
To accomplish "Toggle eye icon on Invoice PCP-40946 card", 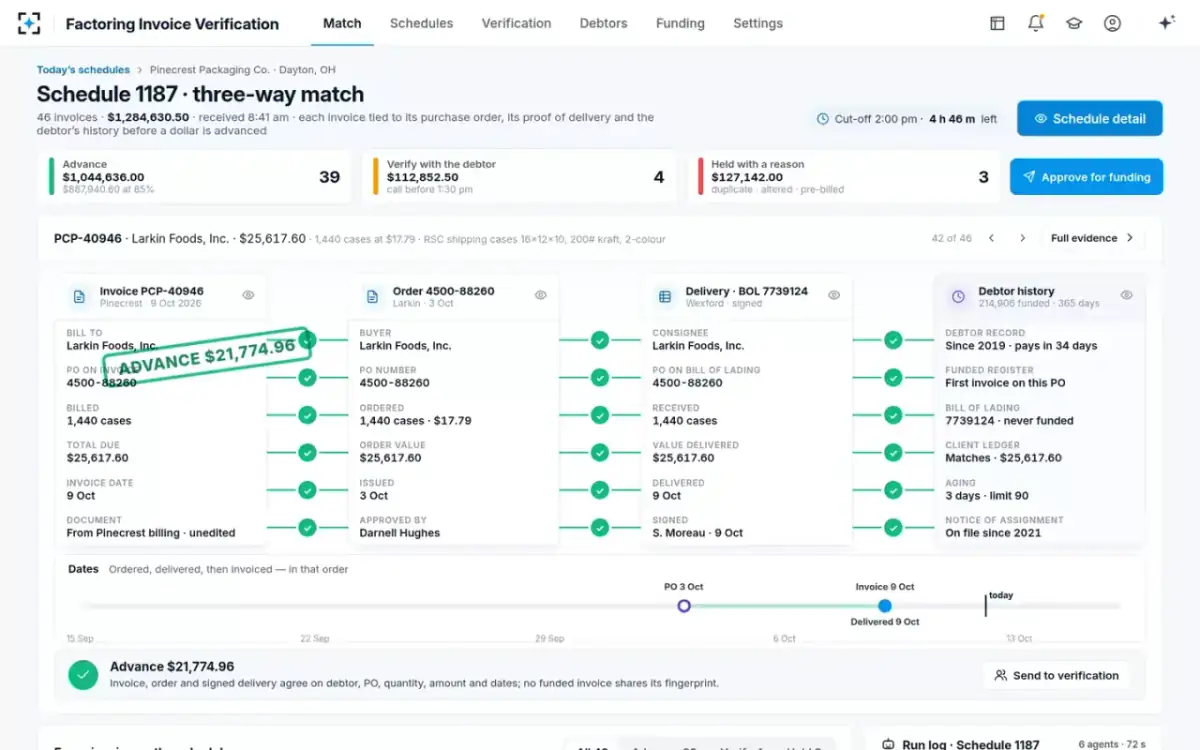I will 248,295.
